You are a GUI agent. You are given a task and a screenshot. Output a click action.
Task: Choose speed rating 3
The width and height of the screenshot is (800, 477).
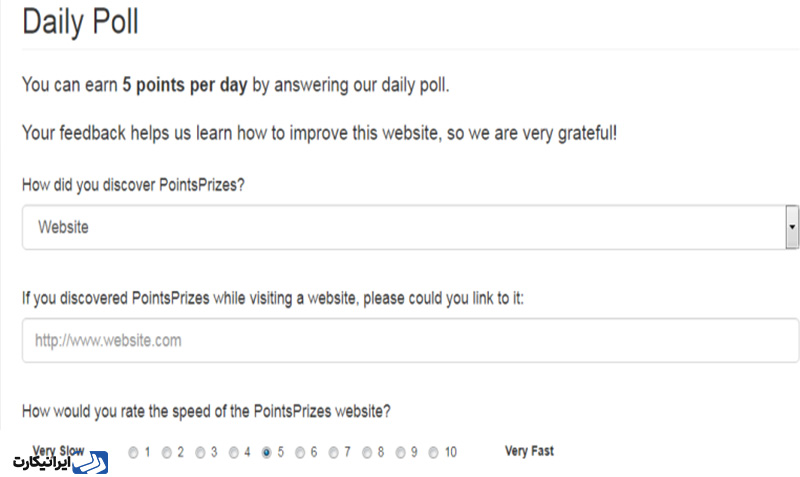tap(200, 453)
